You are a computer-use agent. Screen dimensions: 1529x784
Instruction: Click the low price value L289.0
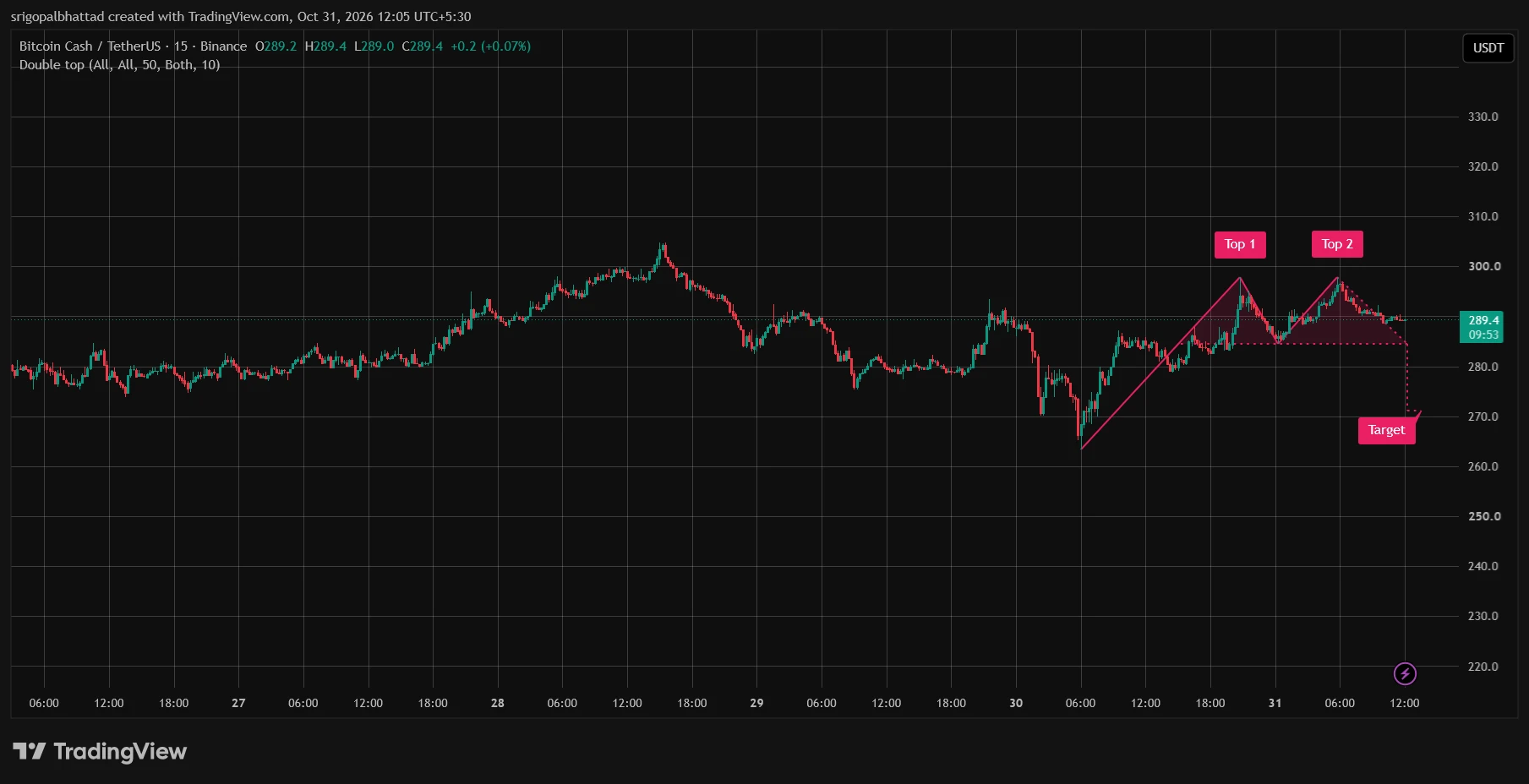coord(374,46)
